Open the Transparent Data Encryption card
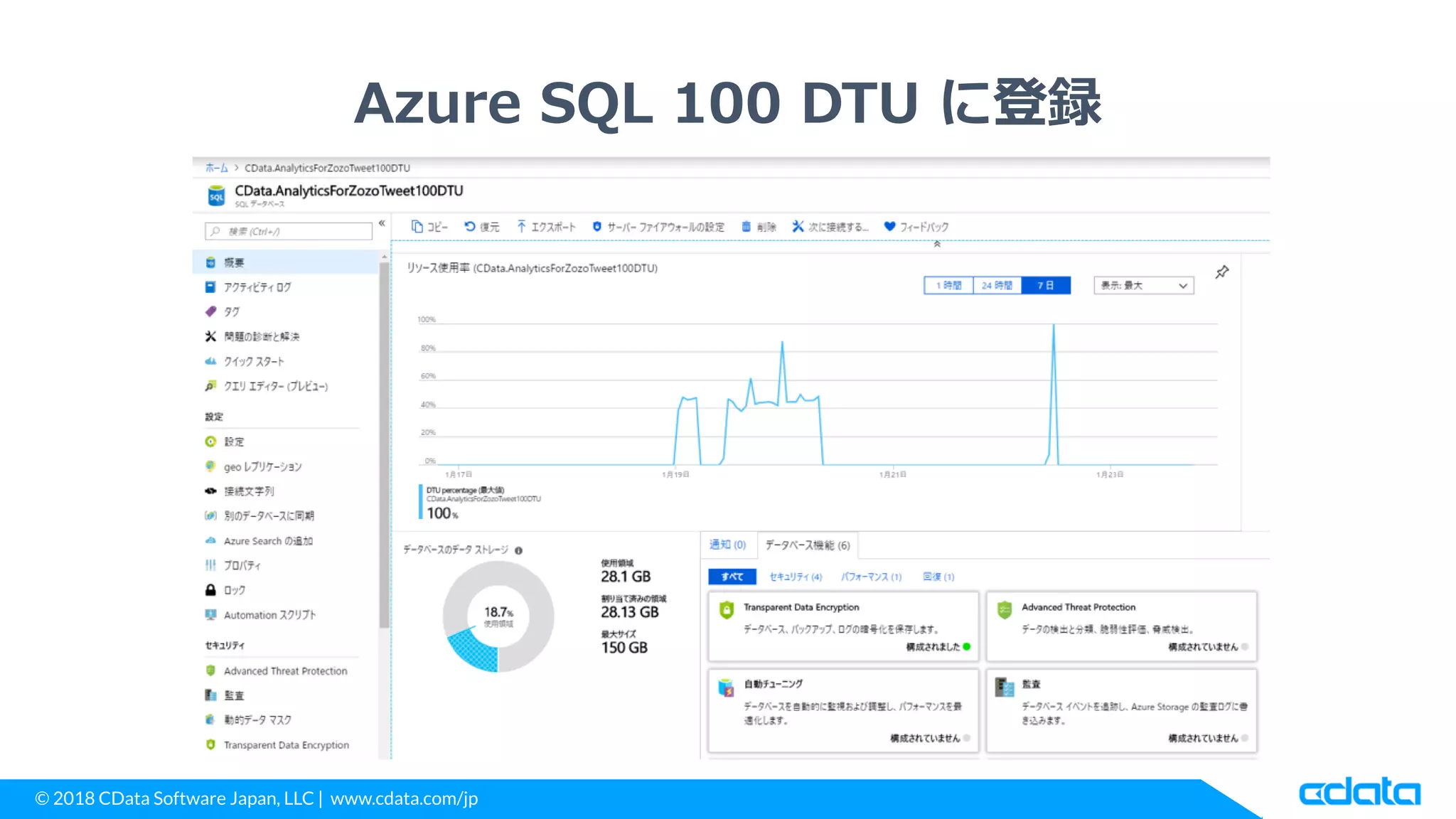Viewport: 1456px width, 819px height. click(843, 626)
